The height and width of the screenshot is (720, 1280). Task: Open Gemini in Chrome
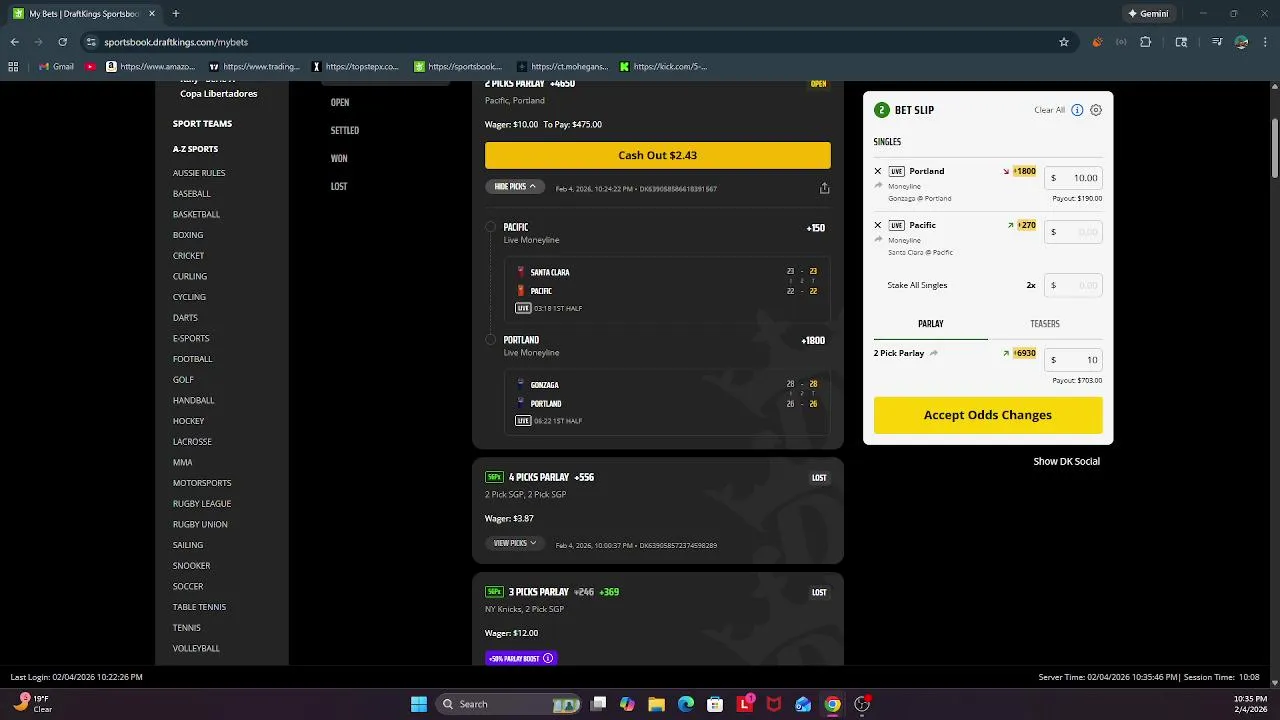[1147, 14]
